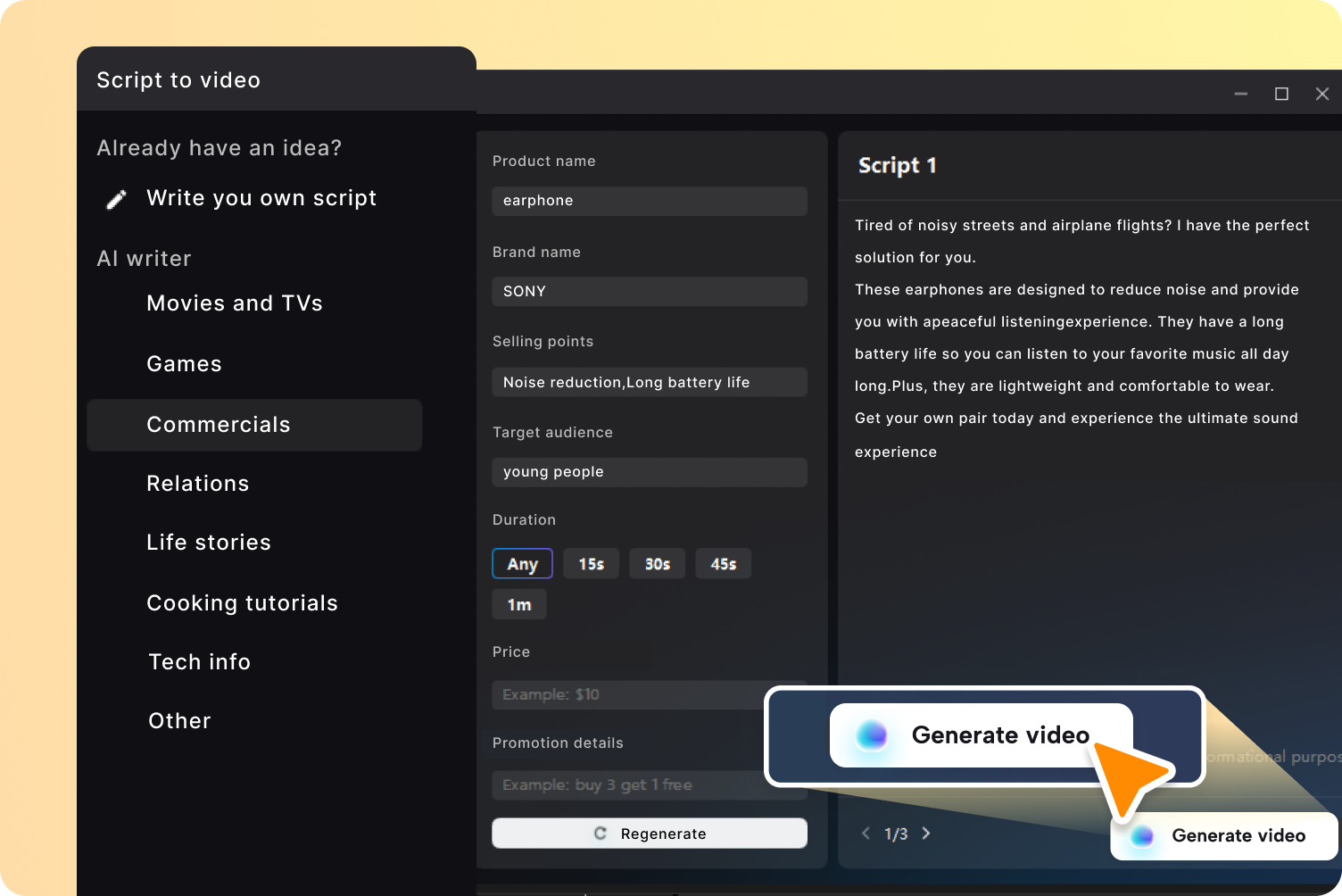Open Life stories category
Image resolution: width=1342 pixels, height=896 pixels.
[x=209, y=543]
